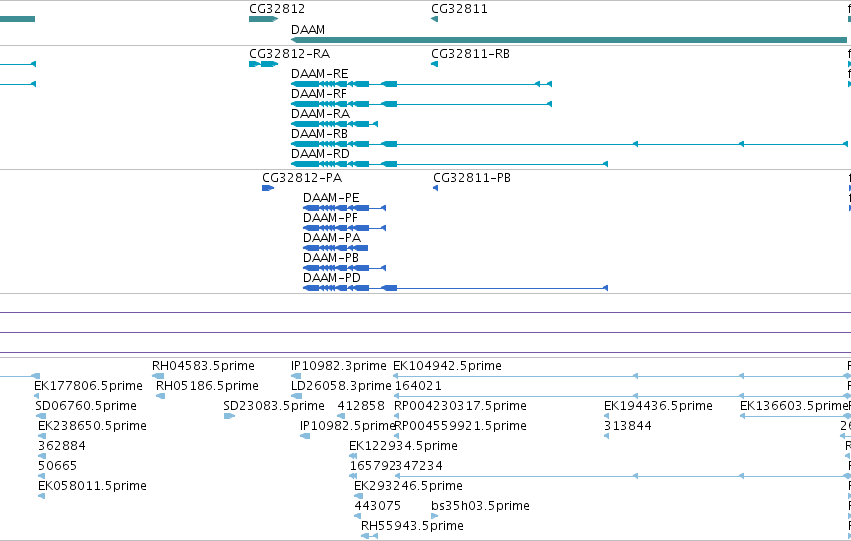Image resolution: width=851 pixels, height=541 pixels.
Task: Click the DAAM-PA protein label
Action: [x=332, y=238]
